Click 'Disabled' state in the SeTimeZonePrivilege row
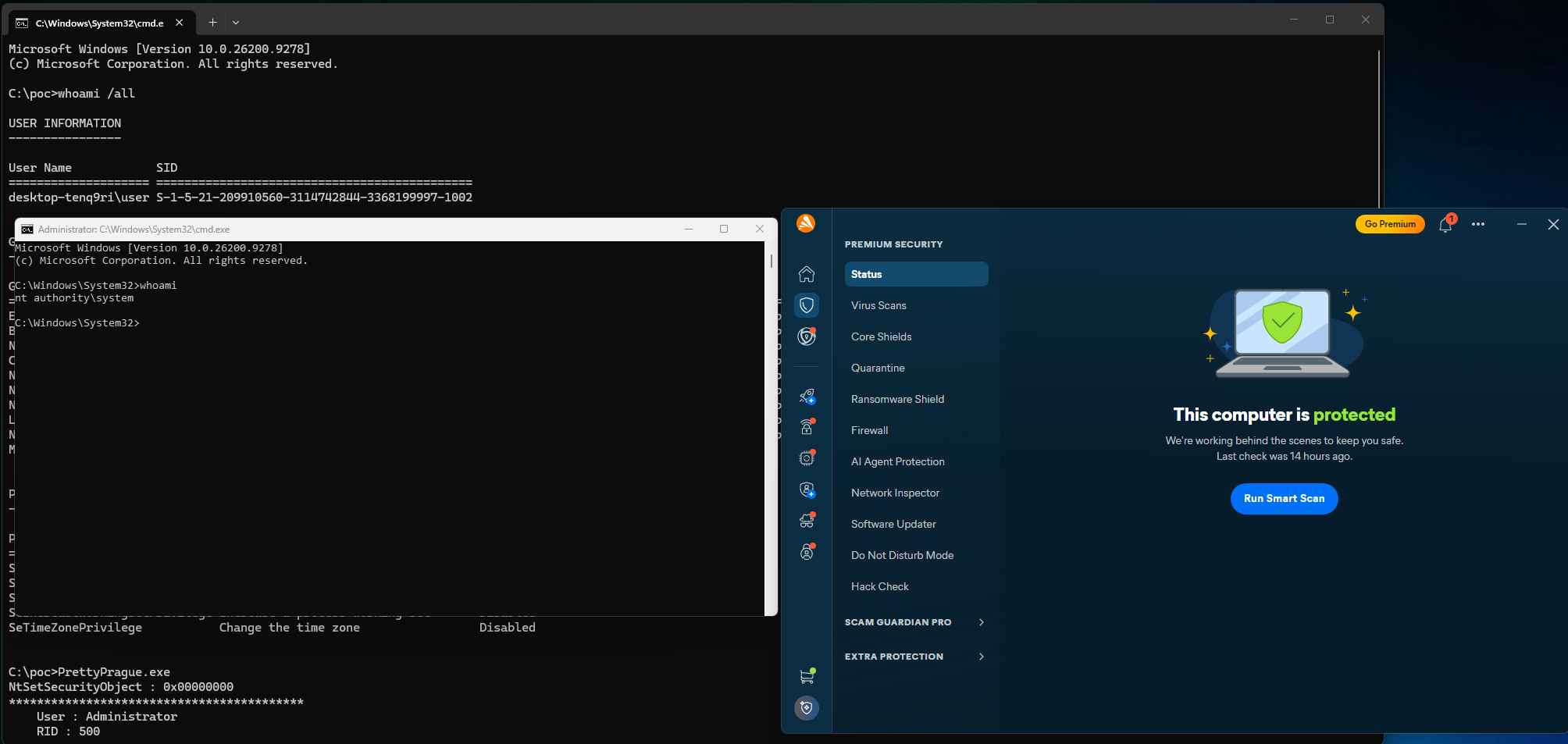Image resolution: width=1568 pixels, height=744 pixels. 508,628
